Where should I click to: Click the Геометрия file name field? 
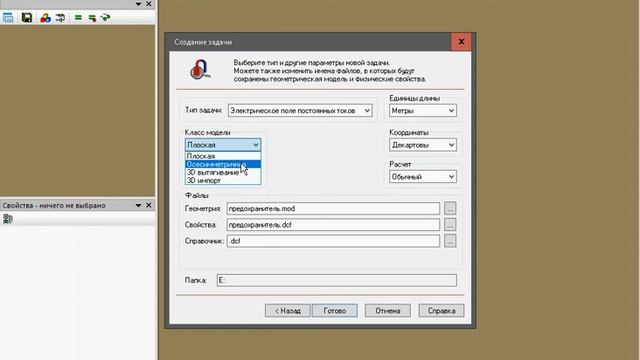click(333, 209)
